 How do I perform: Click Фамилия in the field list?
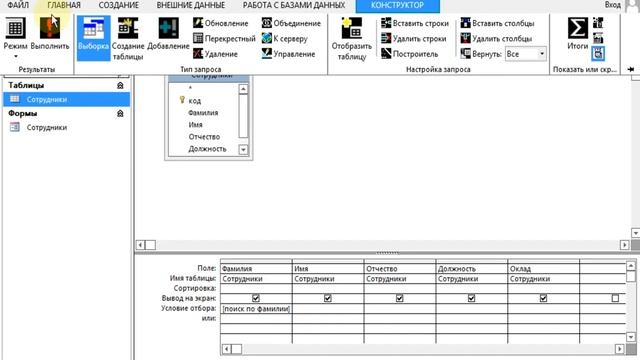coord(203,113)
